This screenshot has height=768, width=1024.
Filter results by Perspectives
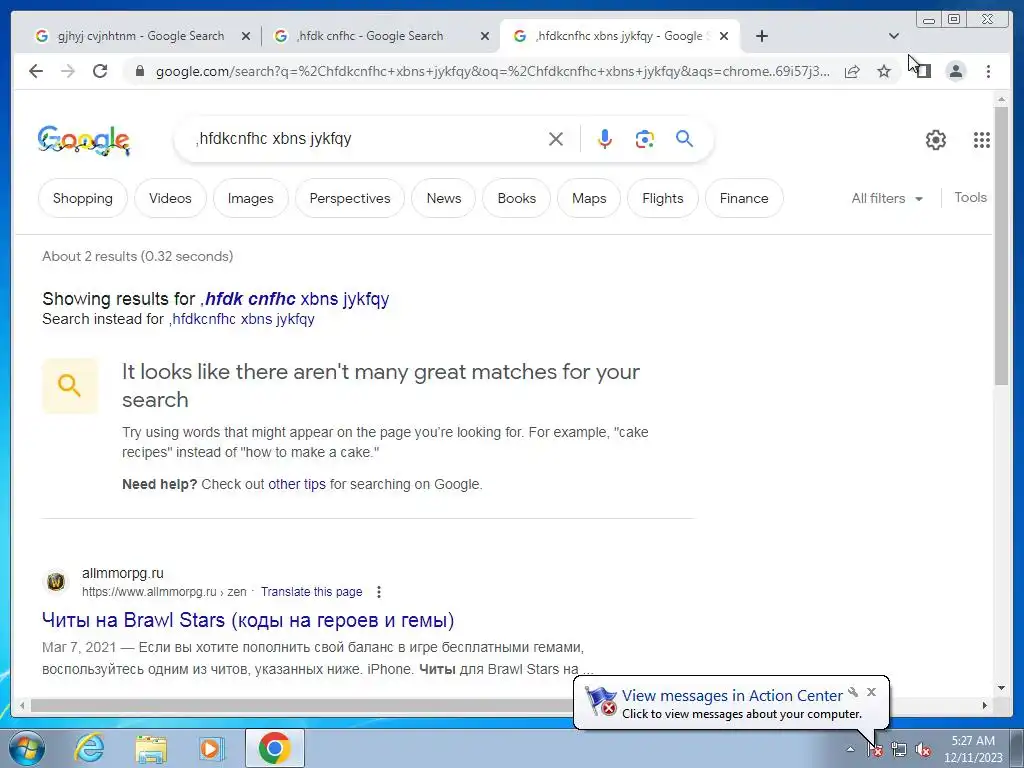(349, 198)
